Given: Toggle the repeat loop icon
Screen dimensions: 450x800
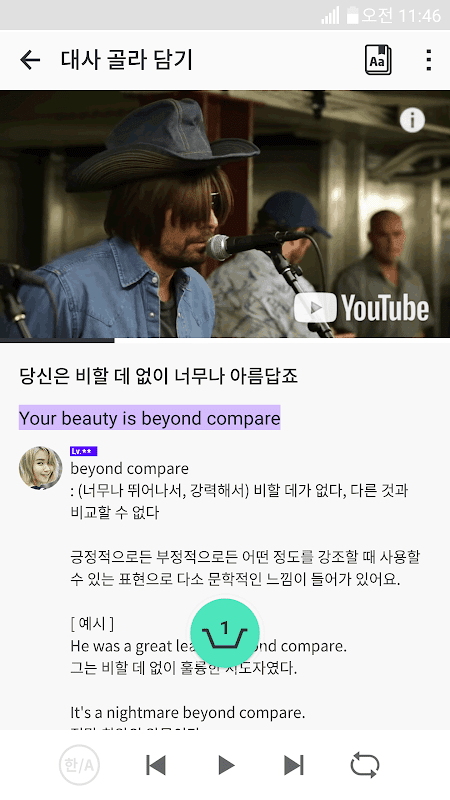Looking at the screenshot, I should click(365, 765).
